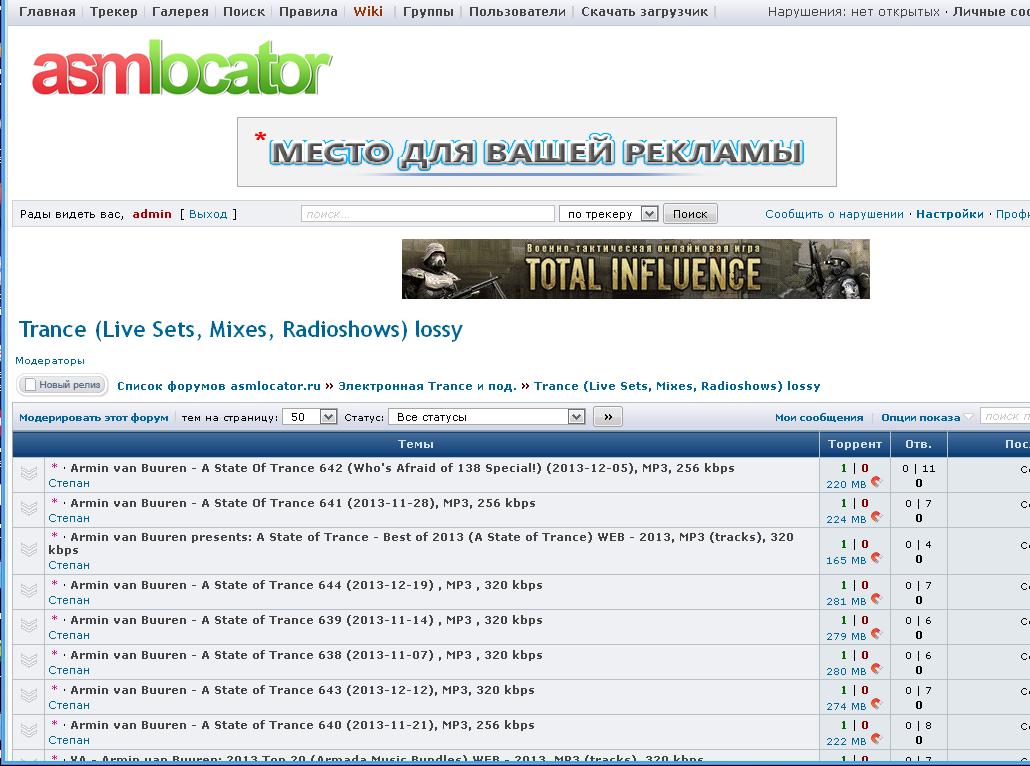Click download icon next to 224 MB torrent
Image resolution: width=1030 pixels, height=766 pixels.
[x=876, y=517]
